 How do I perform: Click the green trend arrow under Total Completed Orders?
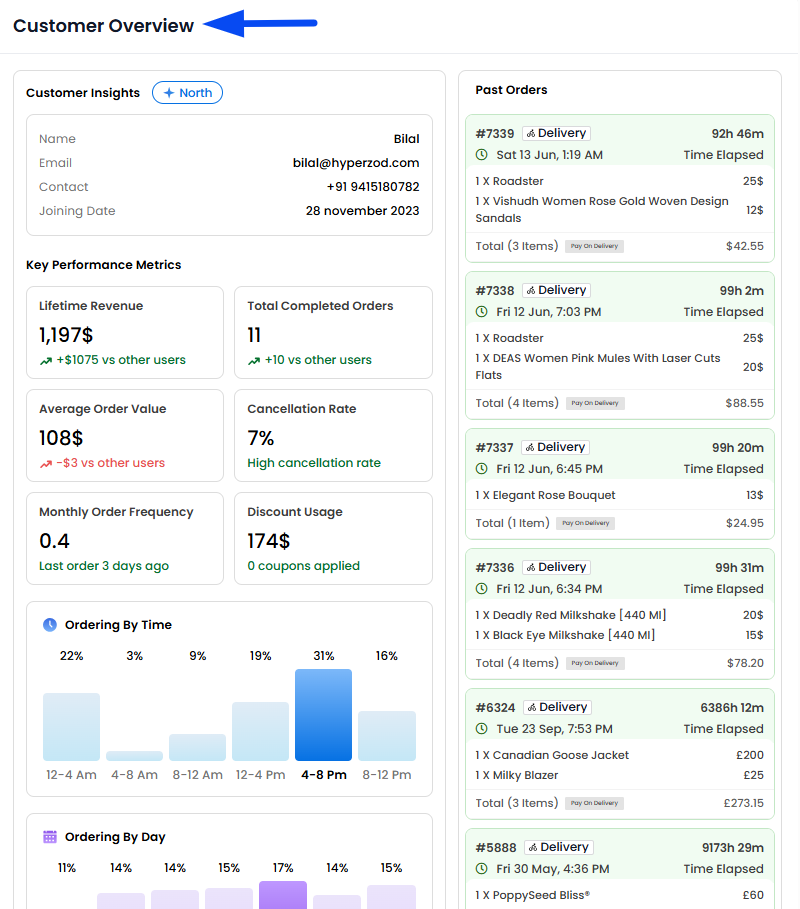point(254,361)
